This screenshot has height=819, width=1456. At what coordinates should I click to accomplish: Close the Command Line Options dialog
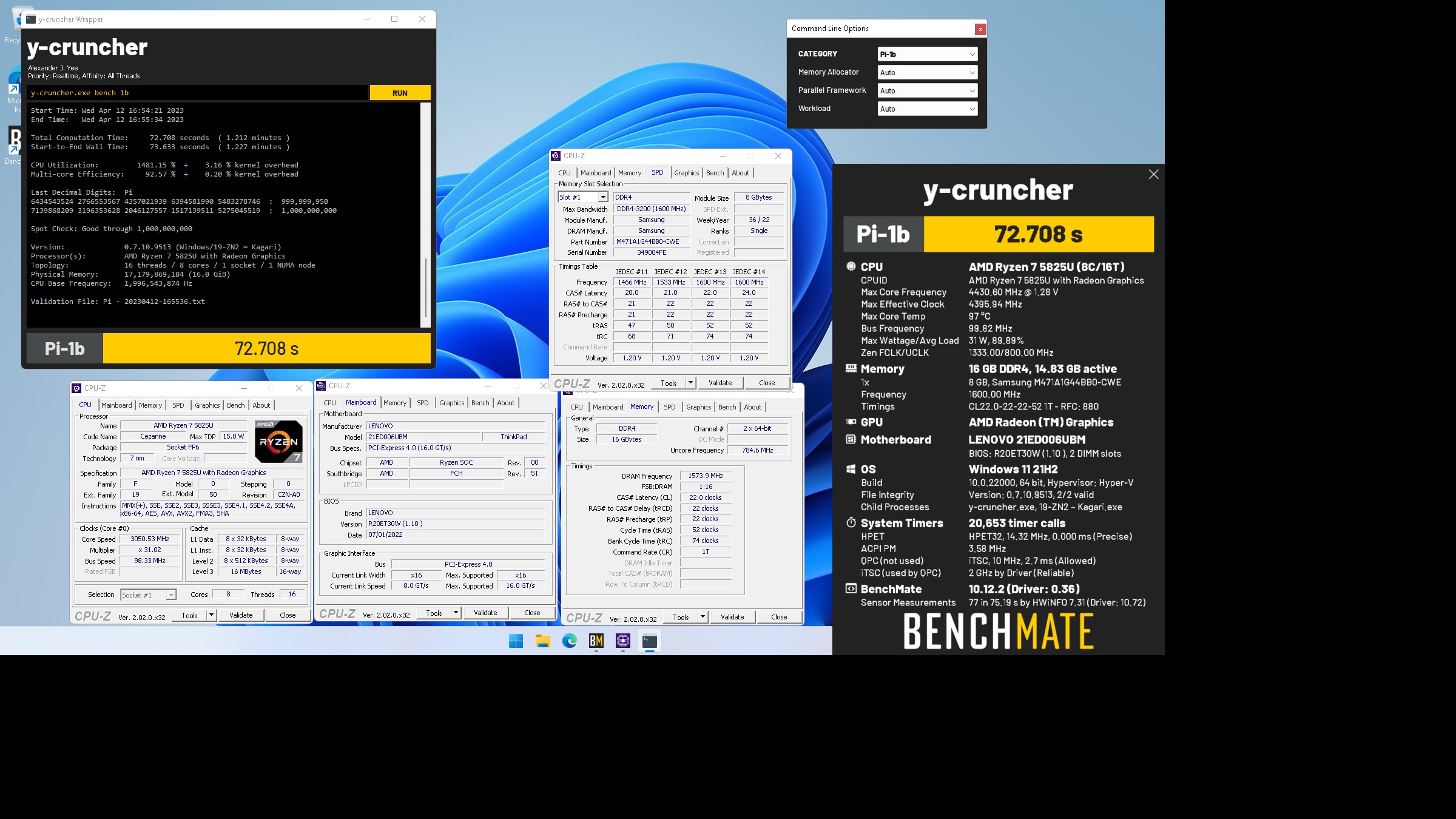[980, 29]
